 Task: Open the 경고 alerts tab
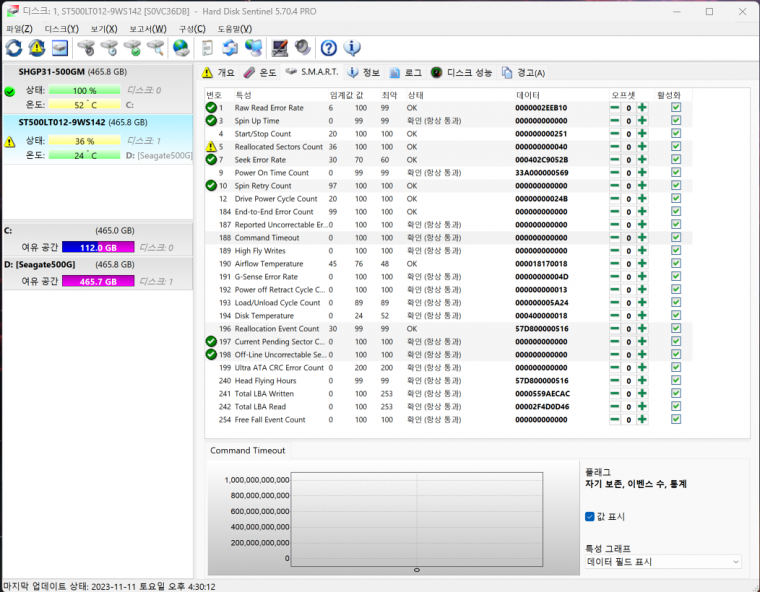pos(524,73)
